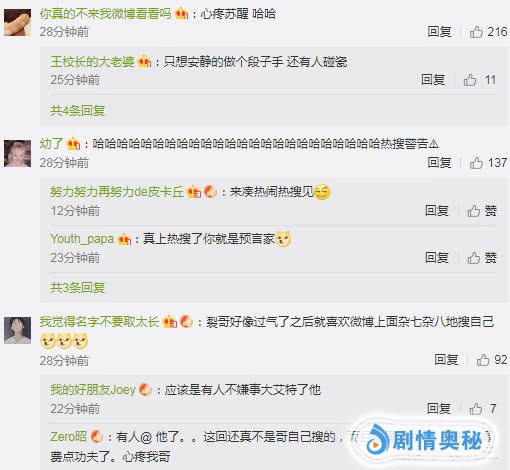
Task: Click the VIP badge next to 幼了
Action: point(74,144)
